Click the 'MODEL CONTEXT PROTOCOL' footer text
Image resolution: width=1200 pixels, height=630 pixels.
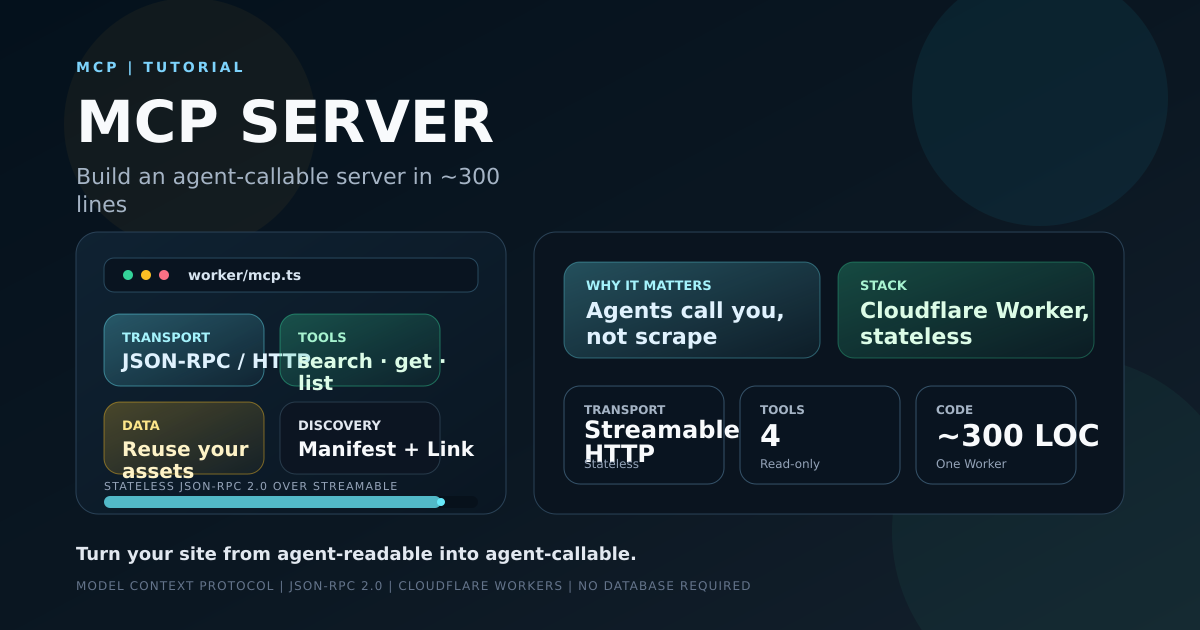click(x=175, y=586)
